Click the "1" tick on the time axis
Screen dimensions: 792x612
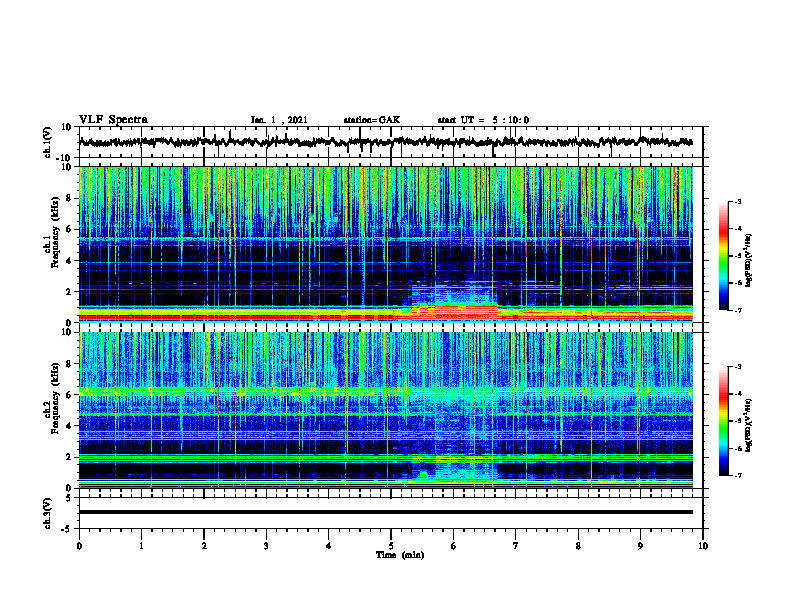[141, 546]
